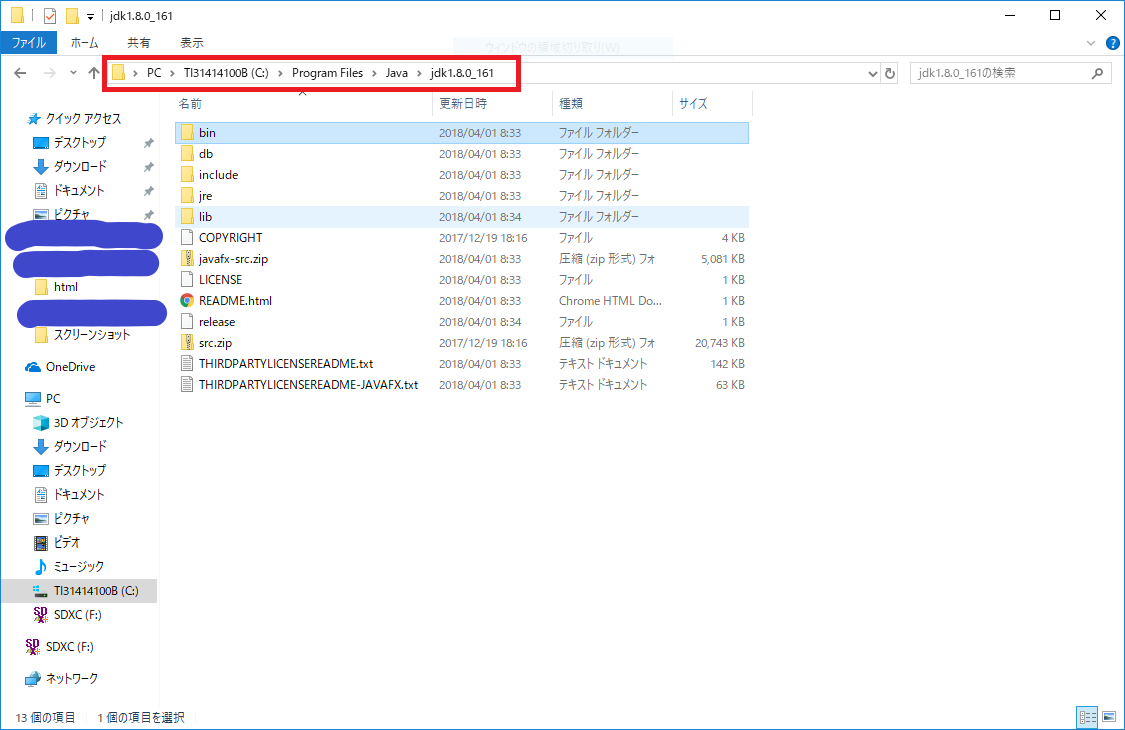Viewport: 1125px width, 730px height.
Task: Select the jre folder icon
Action: click(x=187, y=195)
